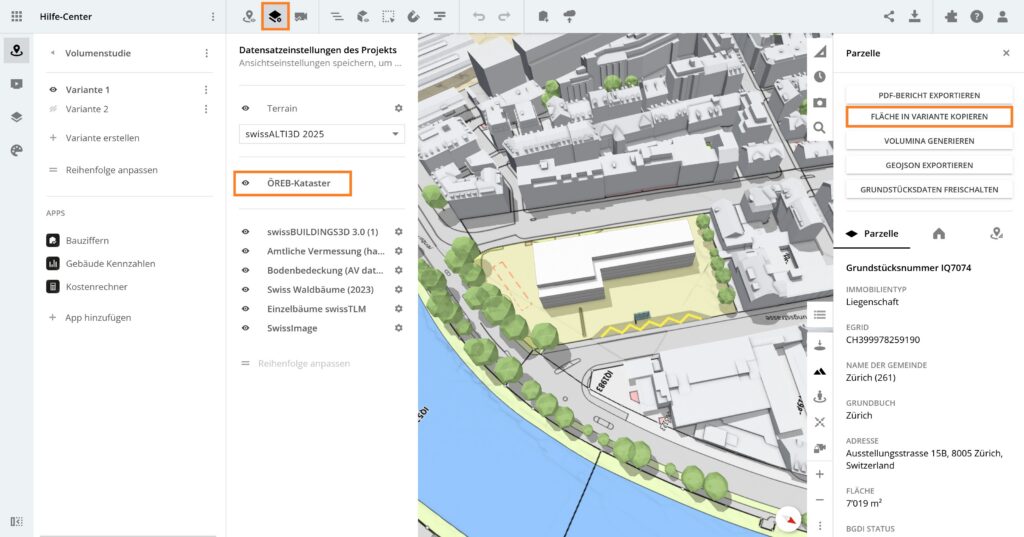
Task: Open the color palette icon in left sidebar
Action: tap(16, 150)
